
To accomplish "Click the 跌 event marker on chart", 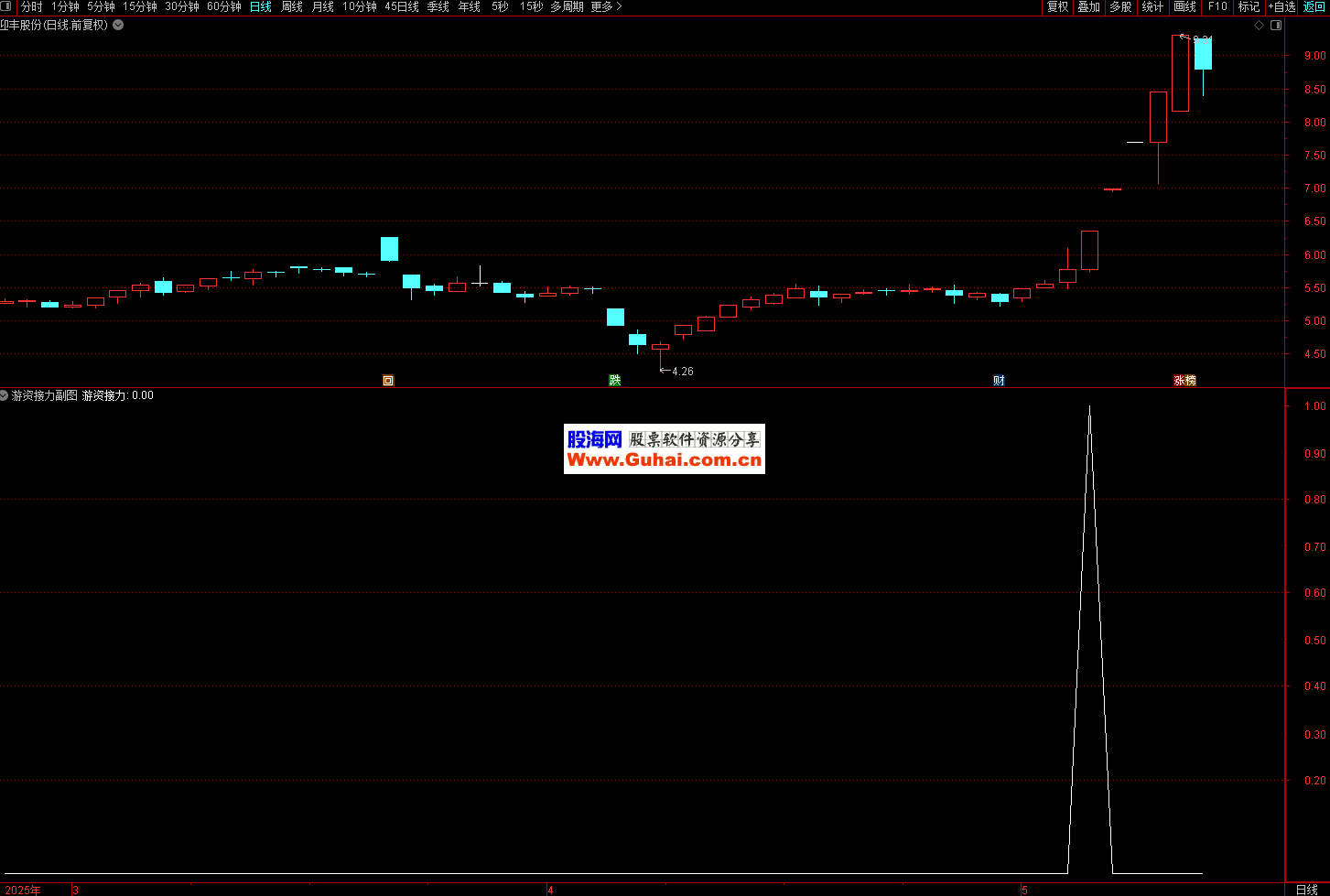I will tap(615, 381).
